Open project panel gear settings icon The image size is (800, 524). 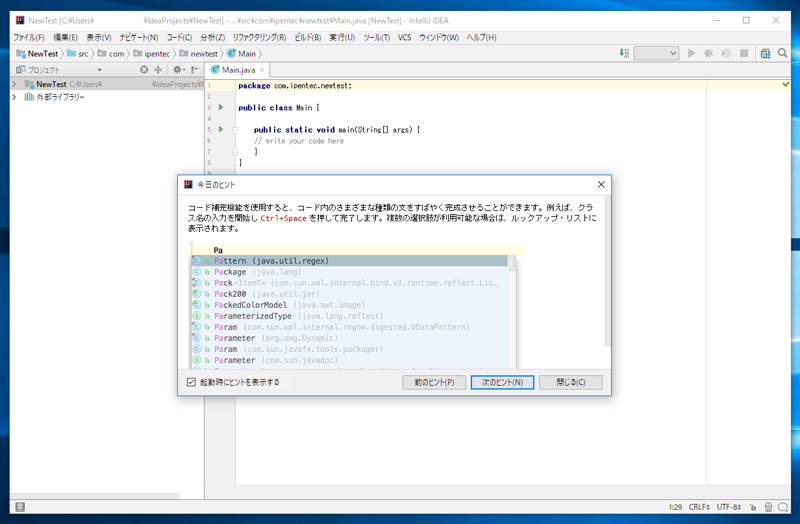click(x=178, y=69)
